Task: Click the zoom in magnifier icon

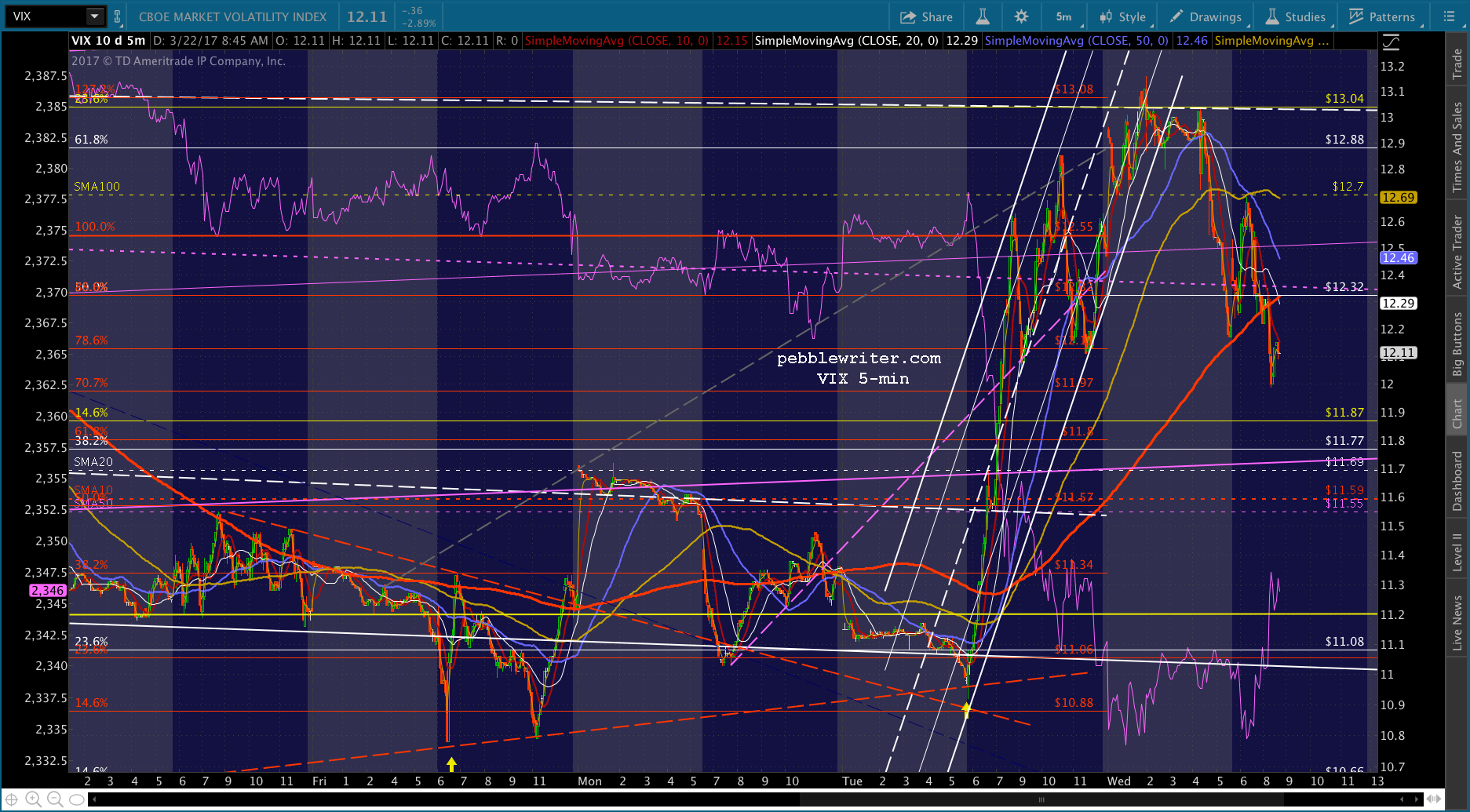Action: (33, 799)
